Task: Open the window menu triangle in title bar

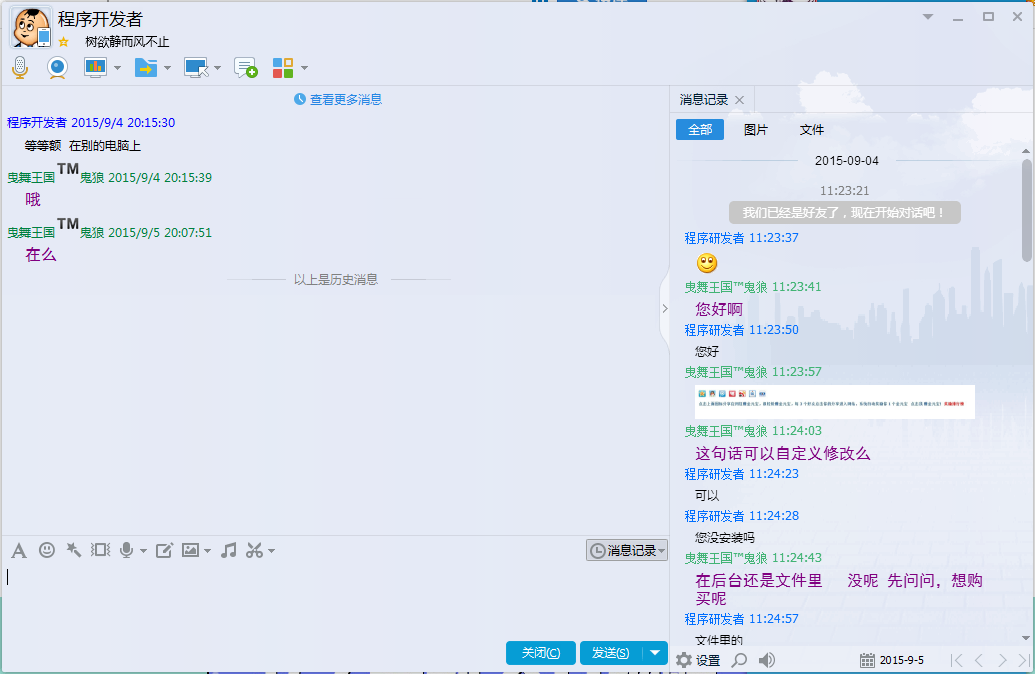Action: click(x=928, y=17)
